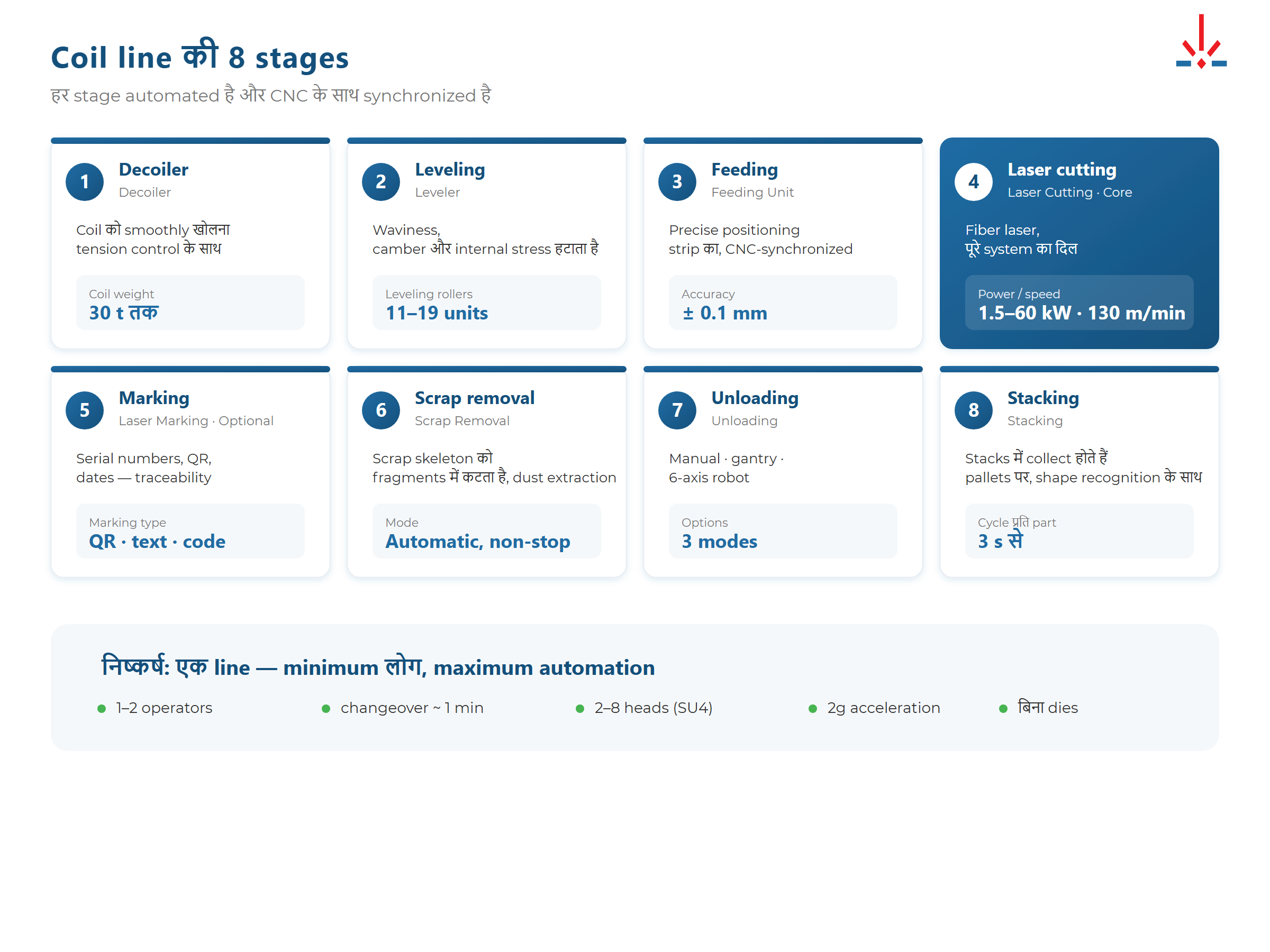Click the '30 t तक' coil weight value
The height and width of the screenshot is (952, 1270).
click(x=123, y=313)
